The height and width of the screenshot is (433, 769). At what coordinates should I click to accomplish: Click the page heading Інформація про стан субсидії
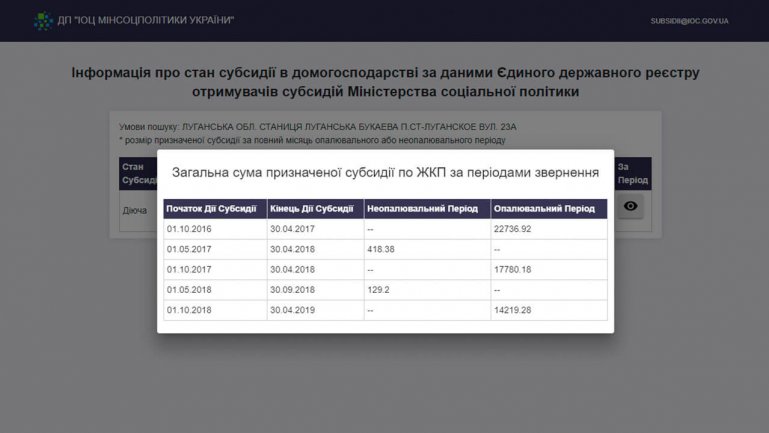click(x=385, y=82)
